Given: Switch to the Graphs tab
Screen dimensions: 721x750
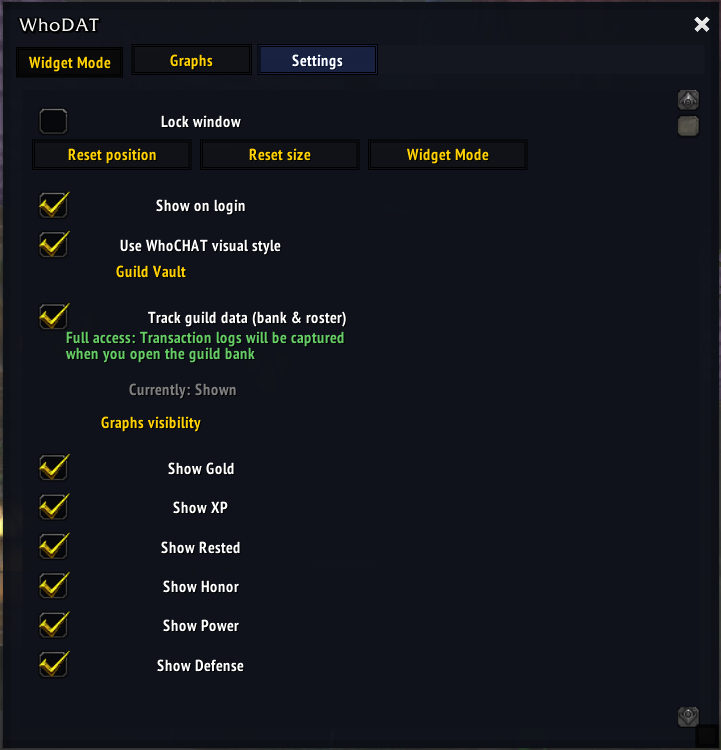Looking at the screenshot, I should [x=191, y=61].
